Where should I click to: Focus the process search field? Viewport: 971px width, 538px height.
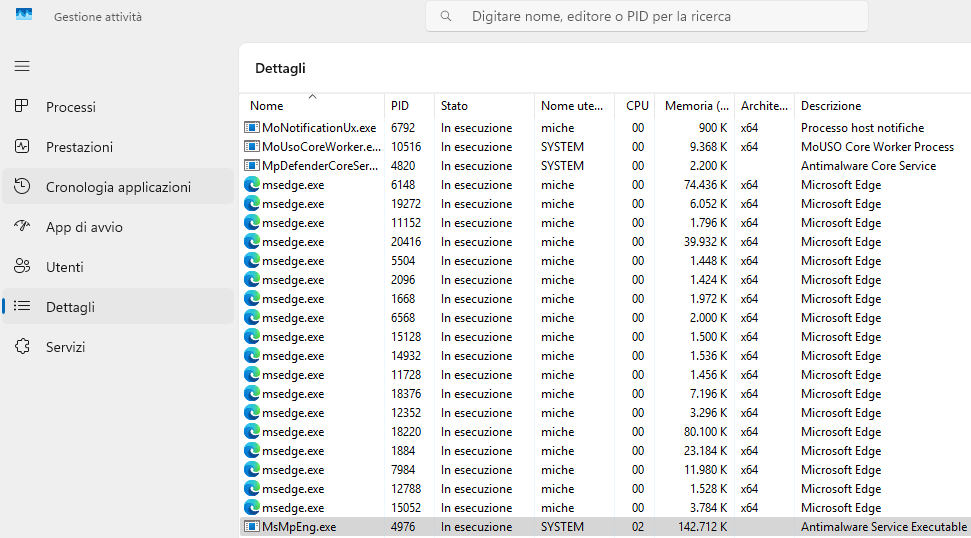coord(647,16)
